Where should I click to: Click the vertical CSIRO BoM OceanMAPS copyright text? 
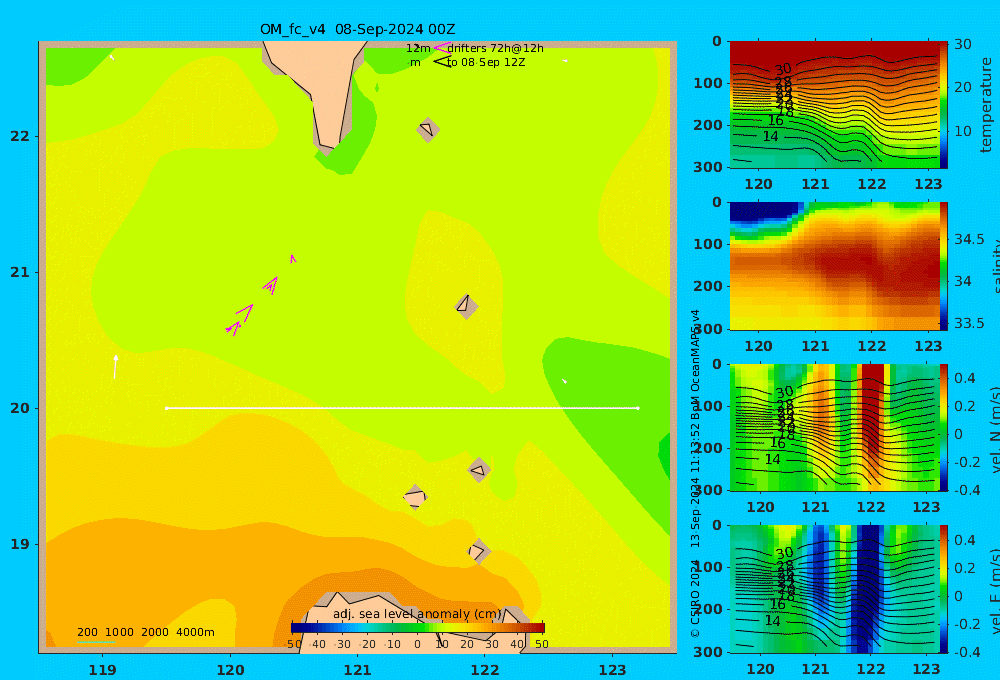coord(695,473)
